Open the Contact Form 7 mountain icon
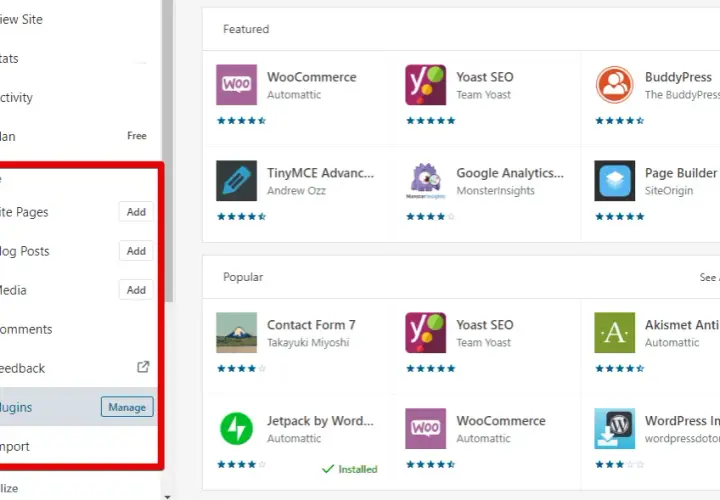Image resolution: width=720 pixels, height=500 pixels. (x=236, y=333)
